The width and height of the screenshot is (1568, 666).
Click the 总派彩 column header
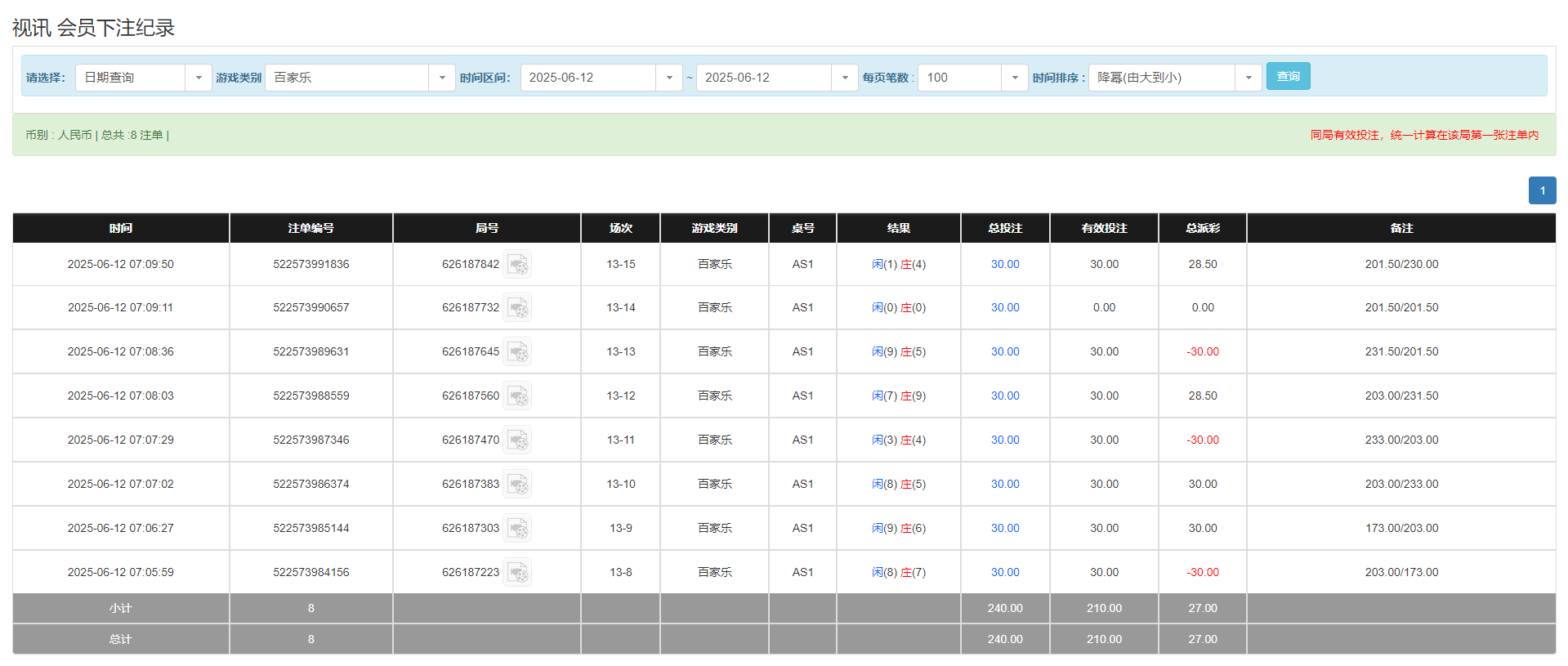pos(1202,228)
